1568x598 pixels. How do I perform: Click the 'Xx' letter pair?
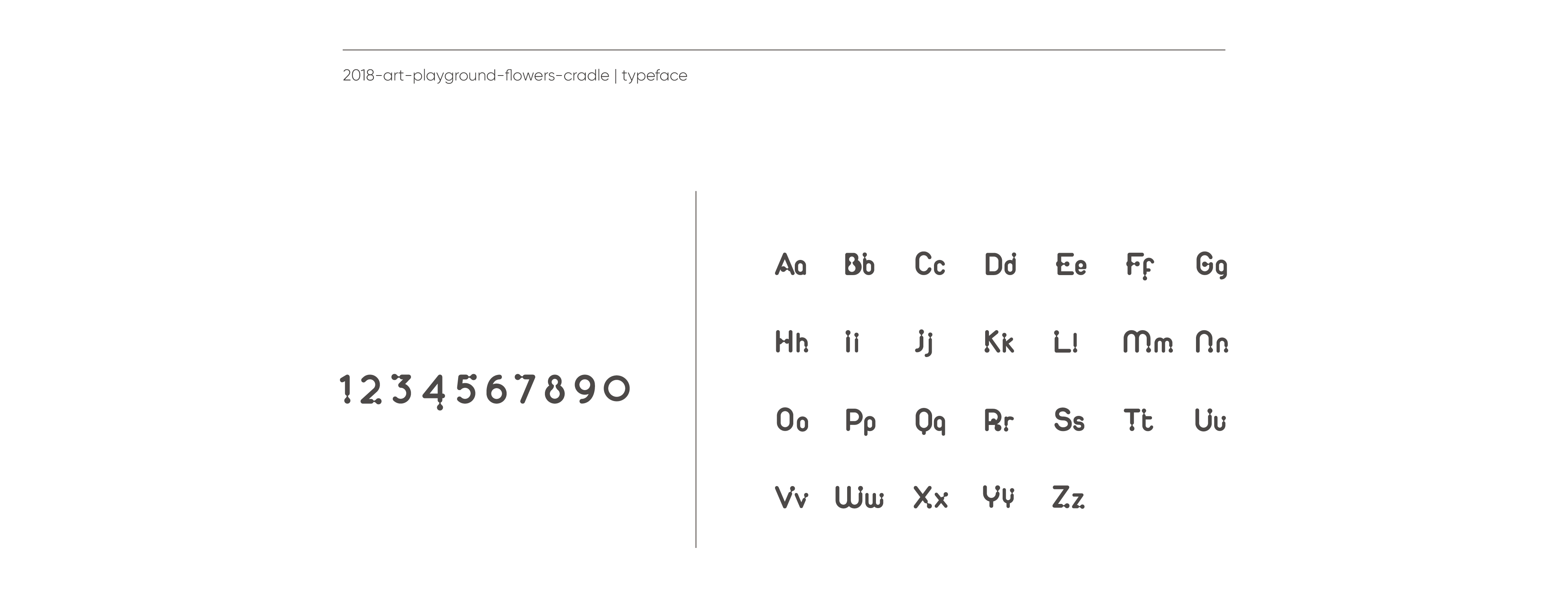[x=931, y=497]
